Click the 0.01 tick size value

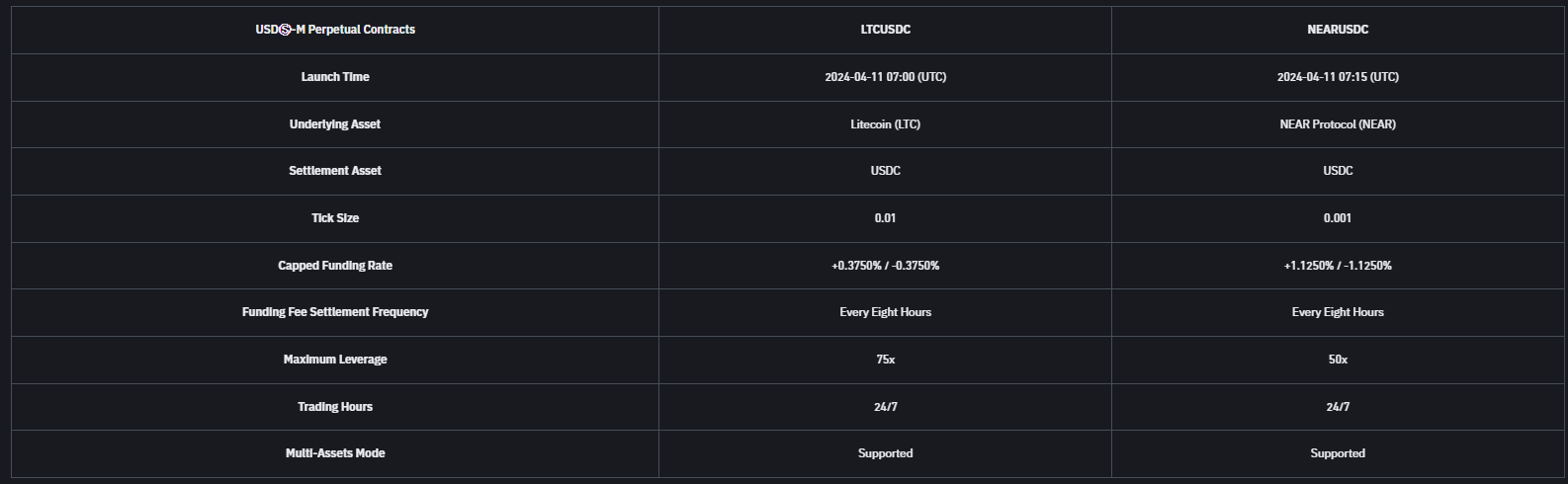click(x=885, y=218)
